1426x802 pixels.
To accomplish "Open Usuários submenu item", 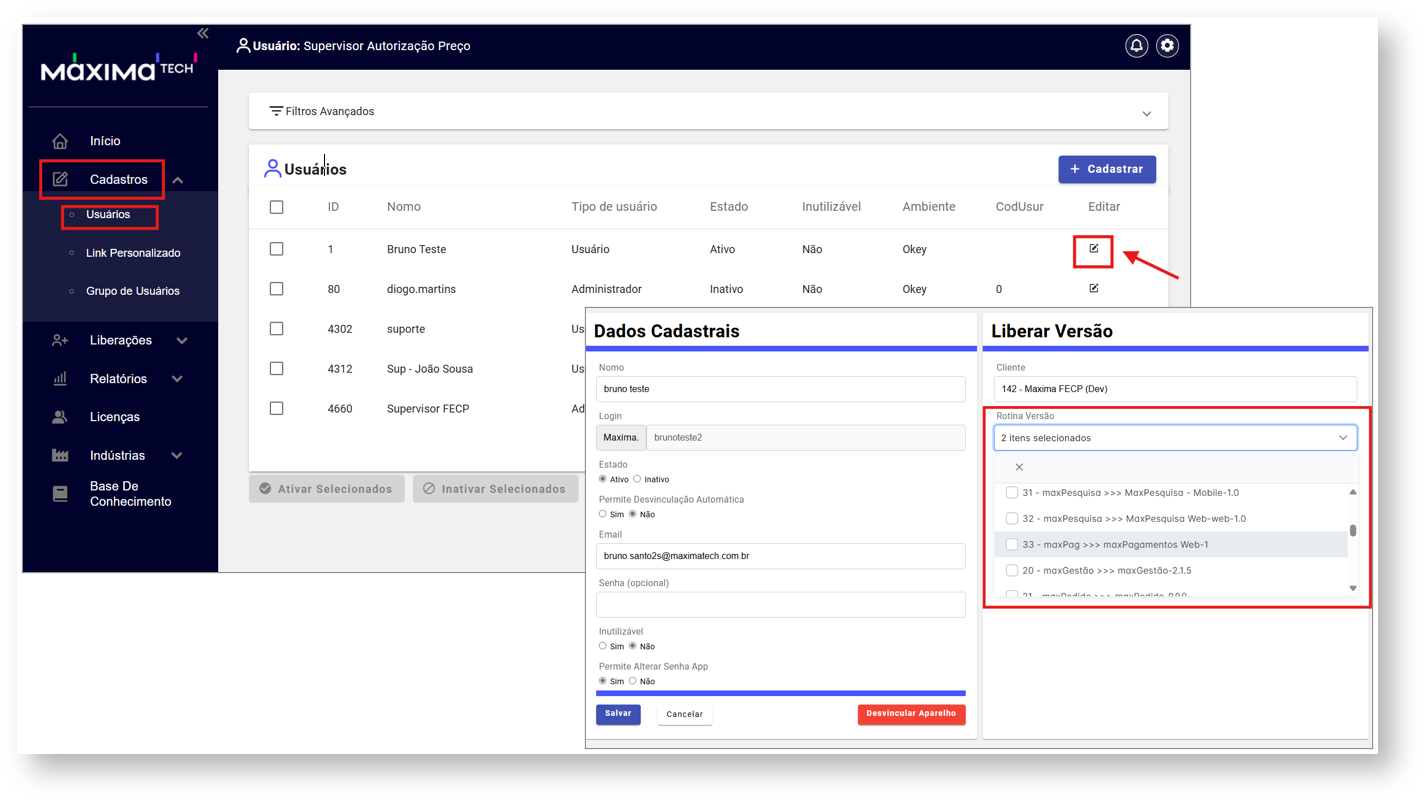I will click(108, 215).
